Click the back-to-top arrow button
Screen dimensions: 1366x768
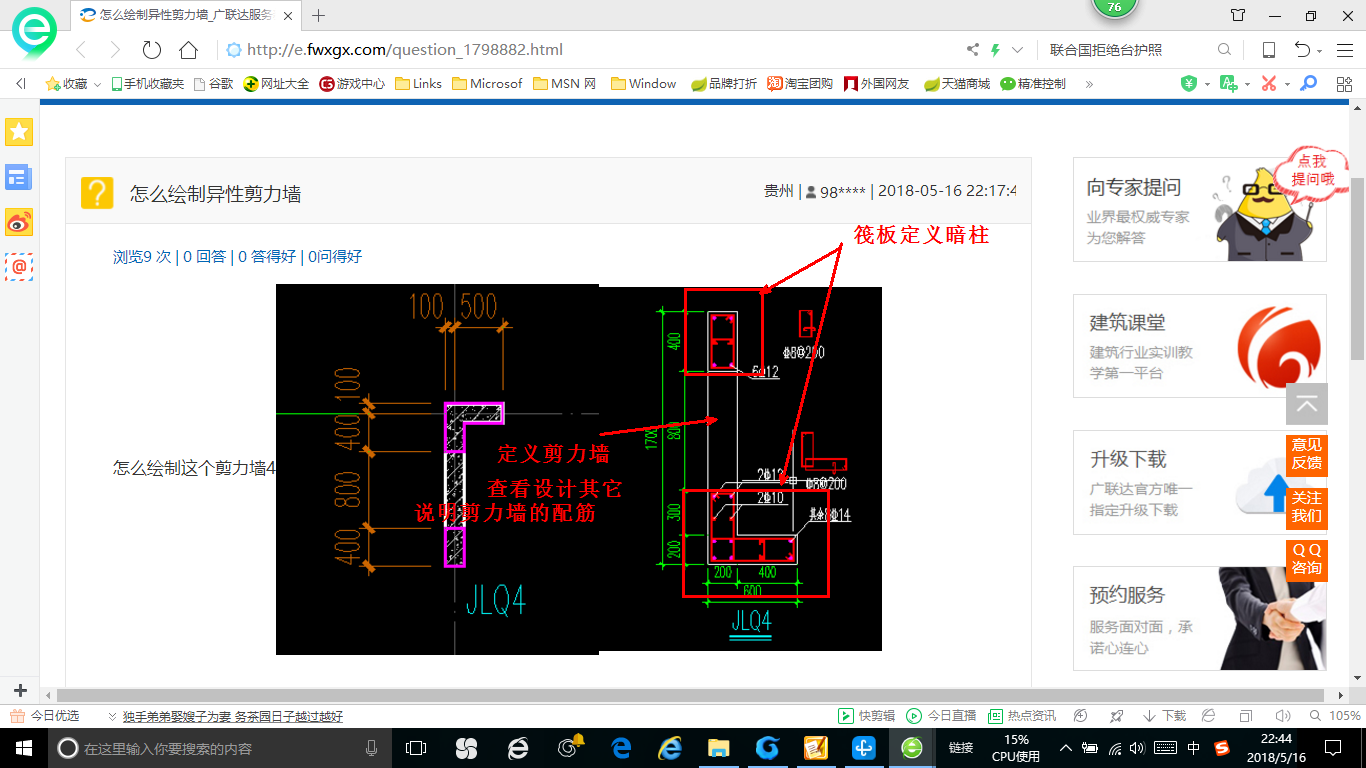pyautogui.click(x=1307, y=404)
